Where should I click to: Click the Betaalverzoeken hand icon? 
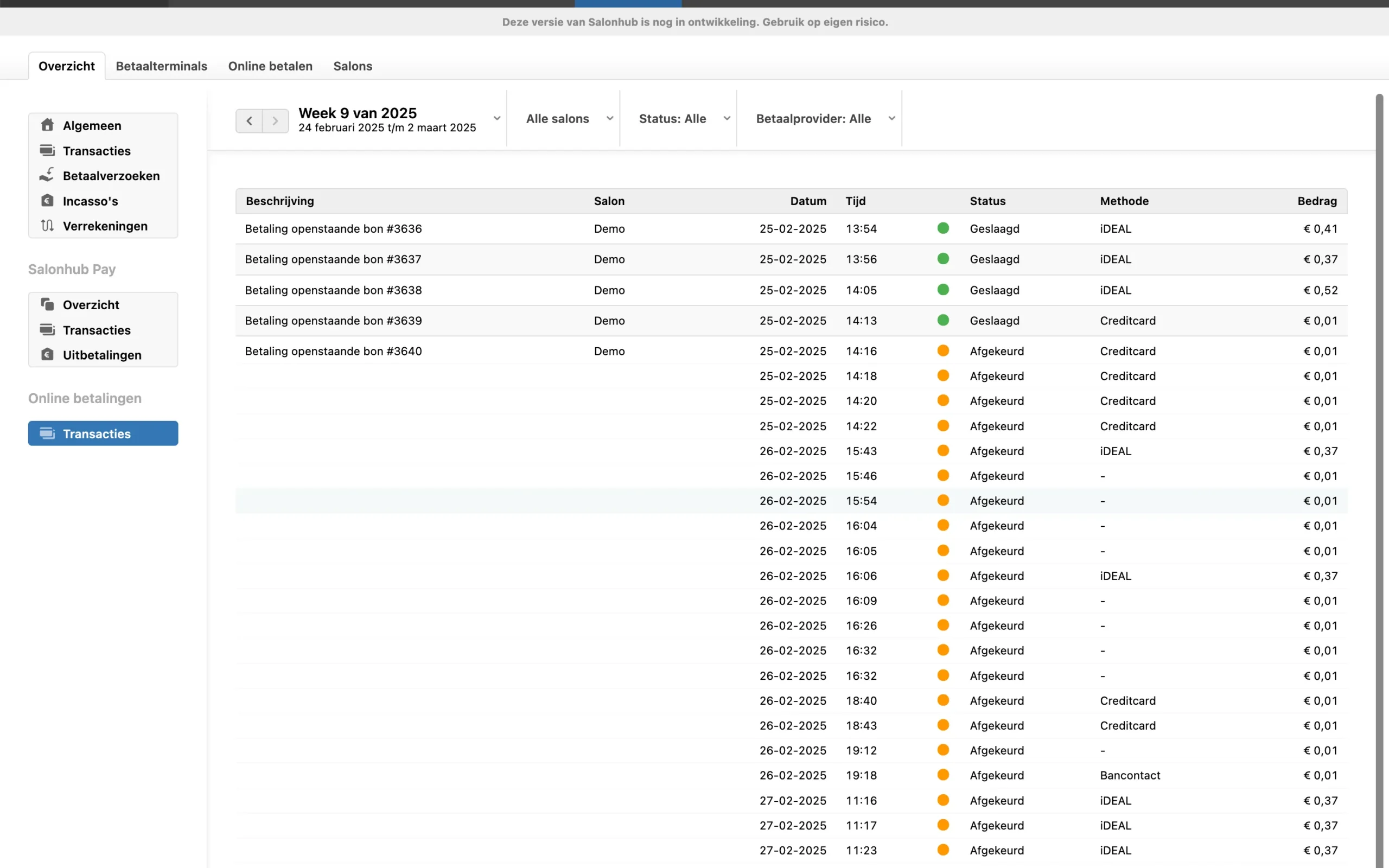(47, 175)
